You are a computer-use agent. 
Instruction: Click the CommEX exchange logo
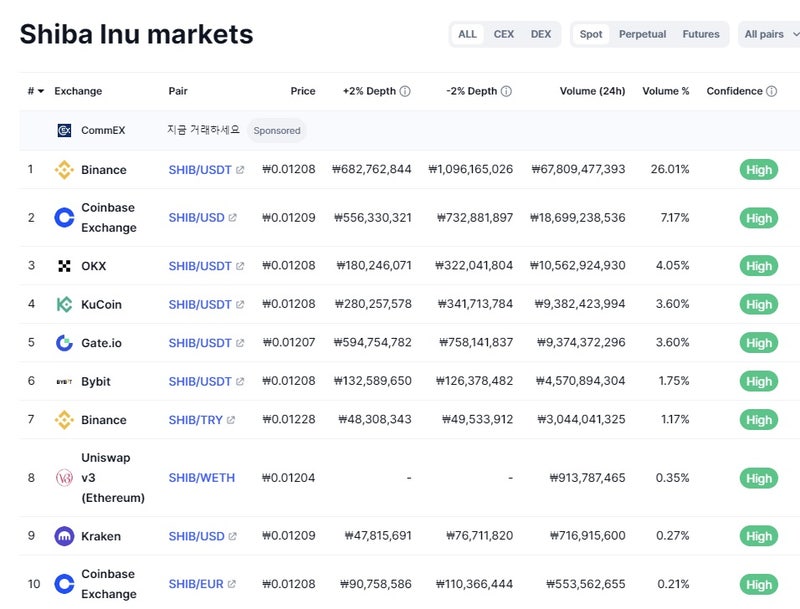[64, 131]
